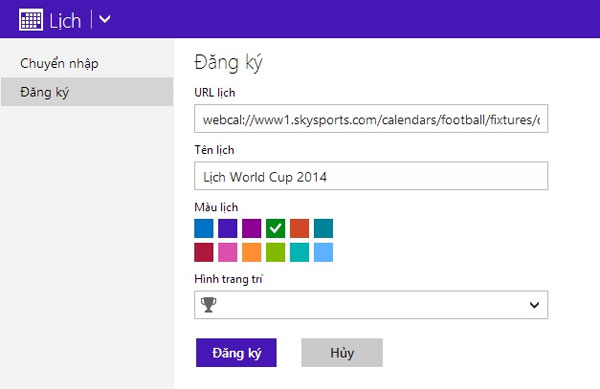Pick the lime green color swatch
Screen dimensions: 600x389
[276, 252]
